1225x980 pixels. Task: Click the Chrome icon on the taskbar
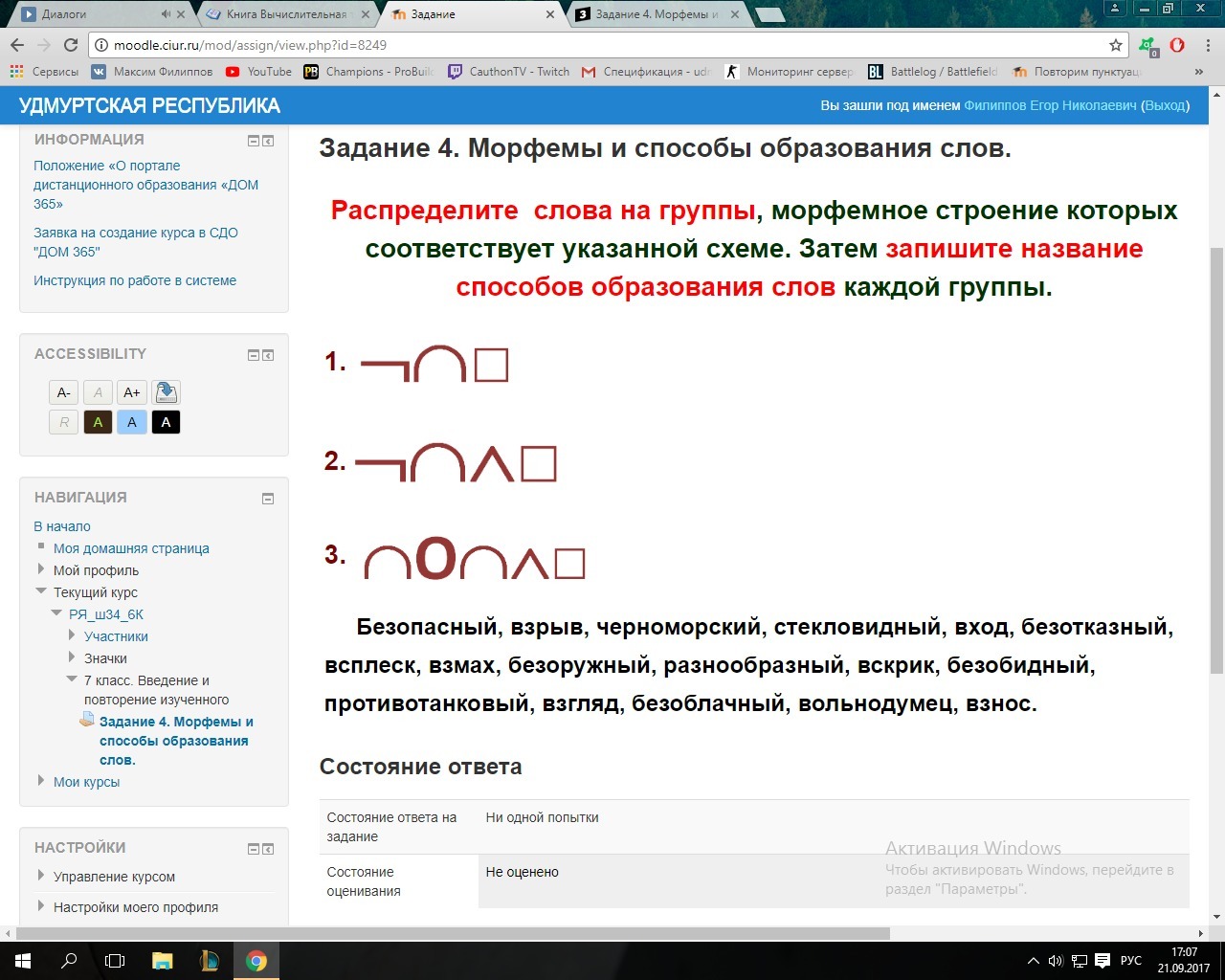point(256,961)
